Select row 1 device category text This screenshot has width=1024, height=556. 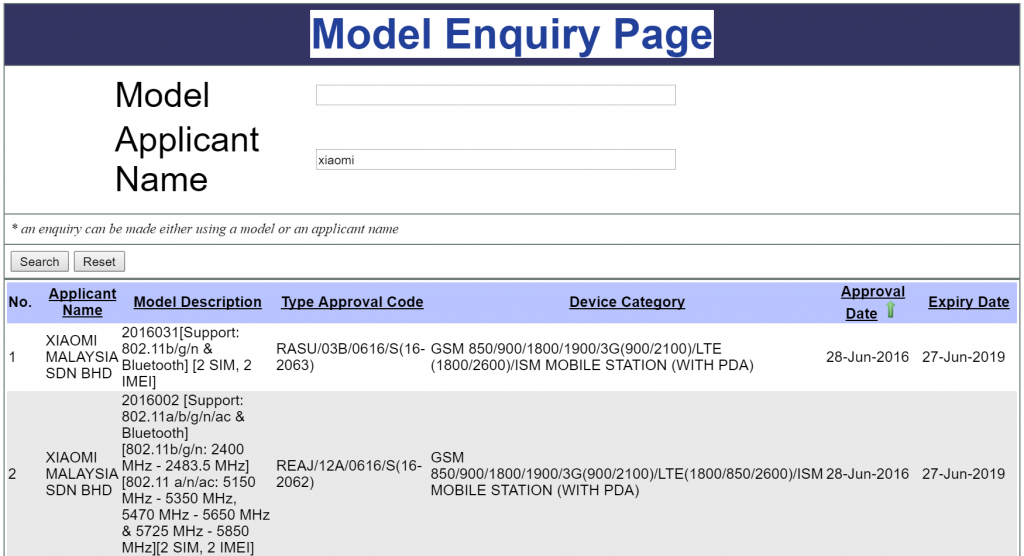click(592, 357)
